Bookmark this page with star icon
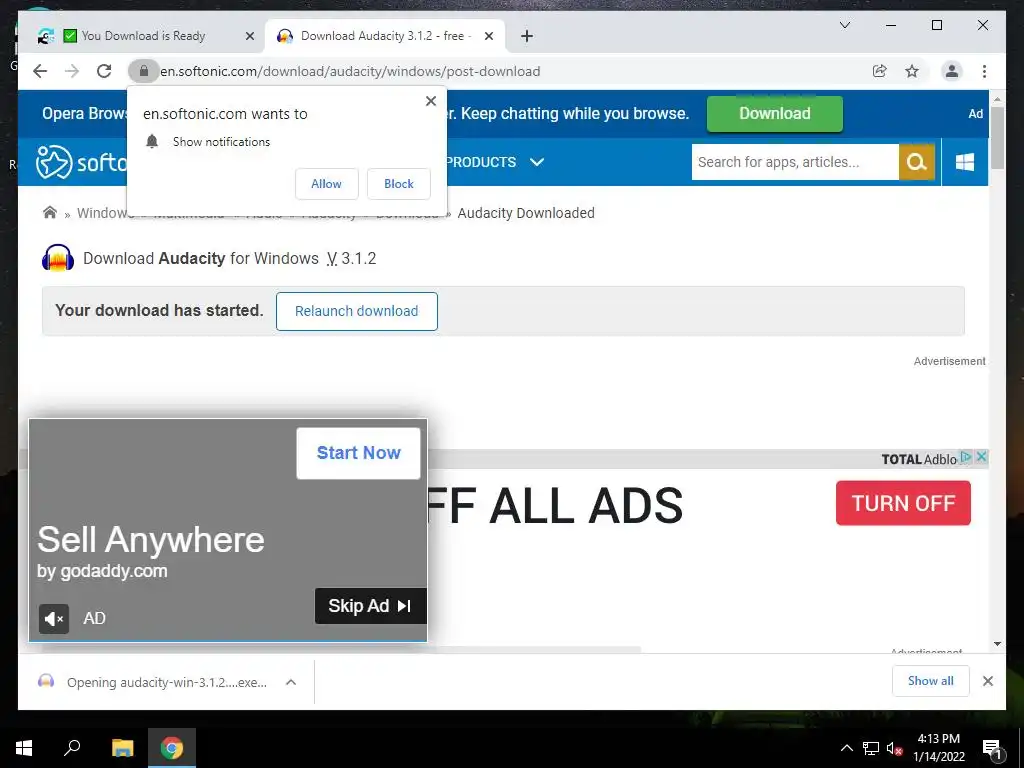The width and height of the screenshot is (1024, 768). tap(912, 71)
